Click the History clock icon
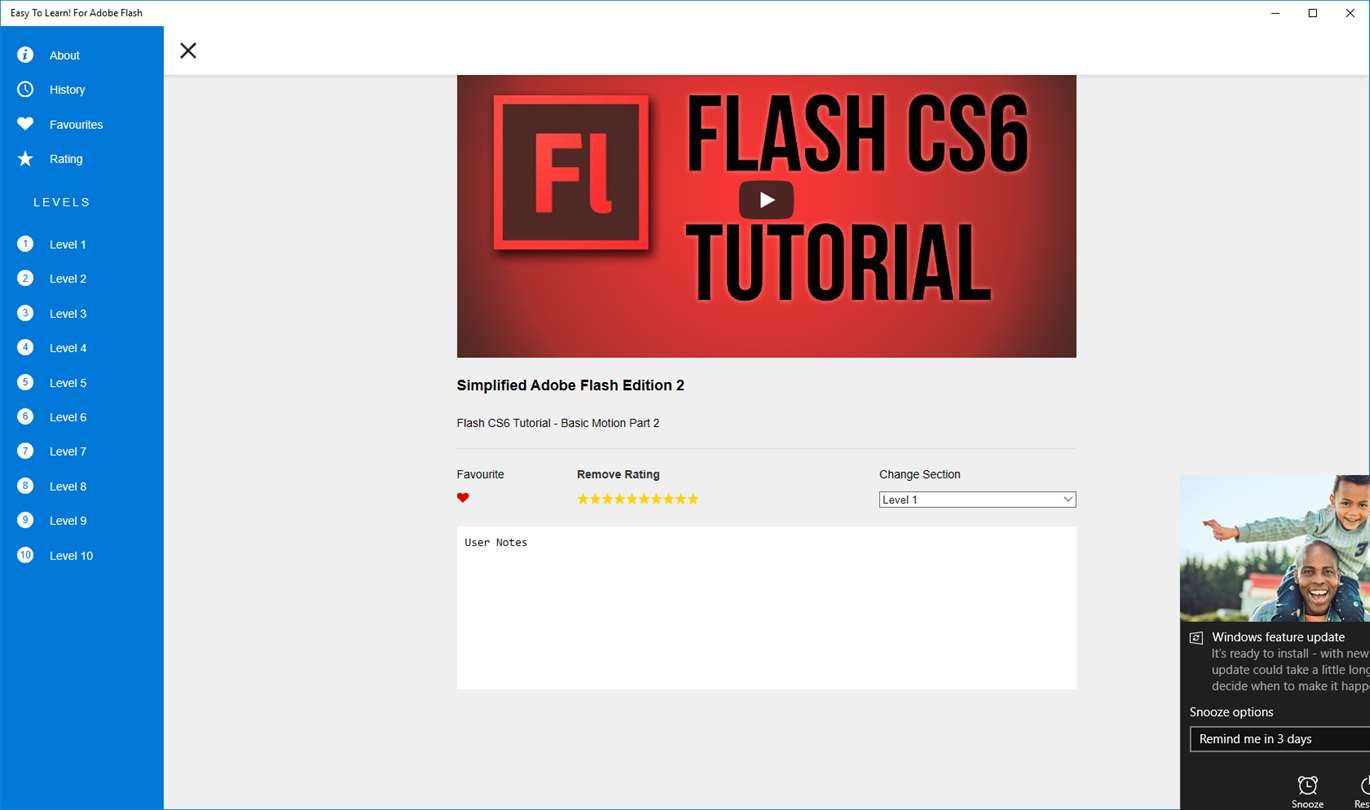This screenshot has height=810, width=1370. (25, 90)
